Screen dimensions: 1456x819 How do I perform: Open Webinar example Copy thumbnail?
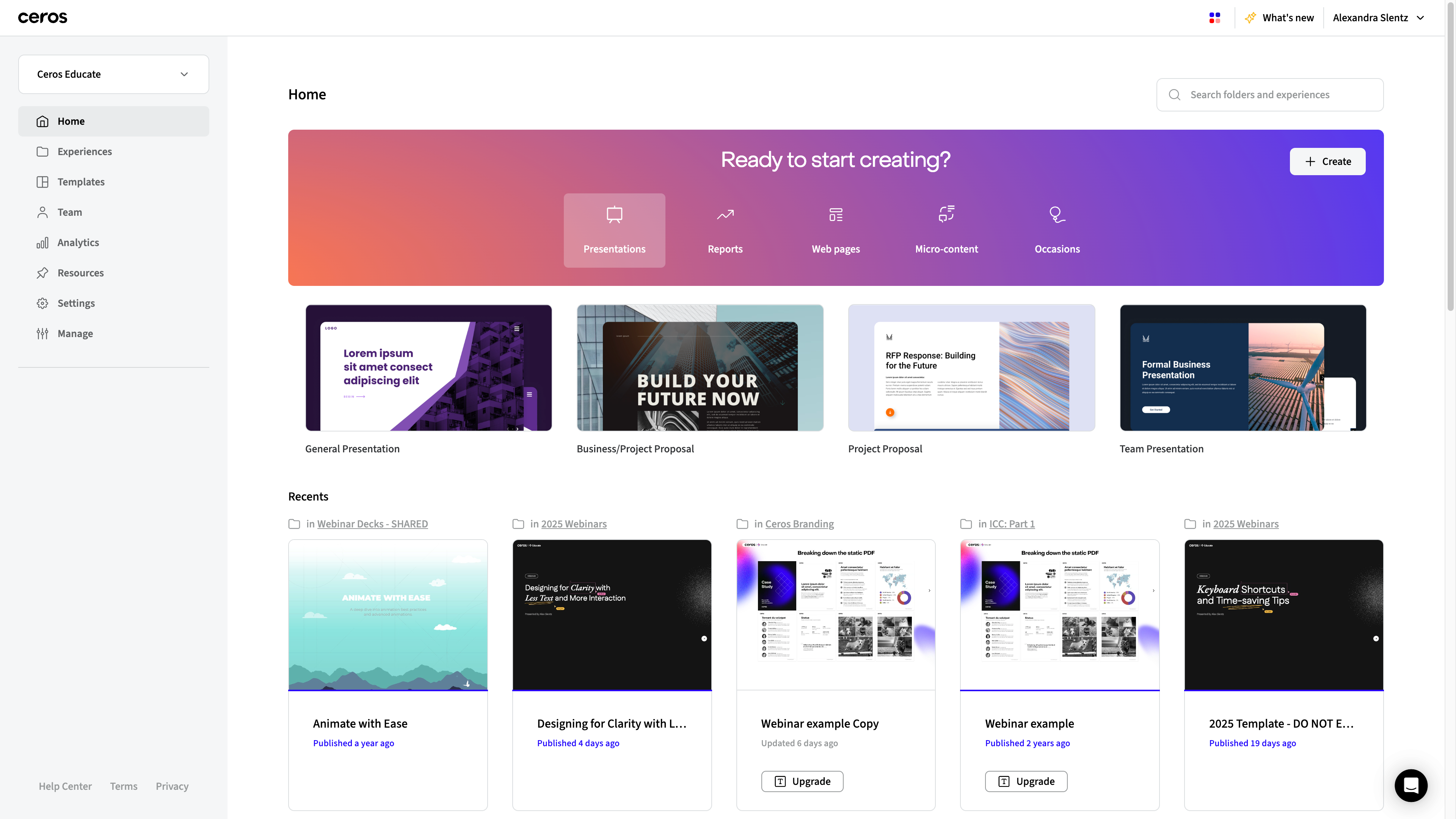836,615
